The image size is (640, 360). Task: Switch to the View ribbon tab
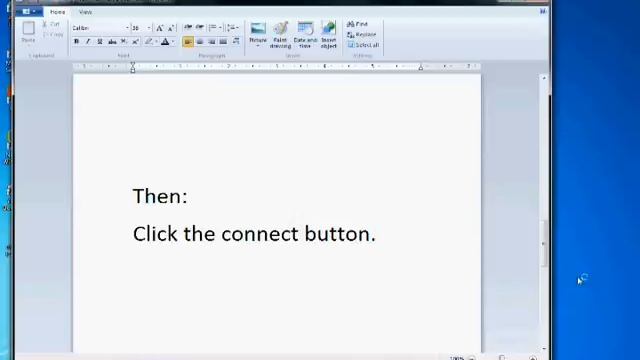click(x=85, y=12)
